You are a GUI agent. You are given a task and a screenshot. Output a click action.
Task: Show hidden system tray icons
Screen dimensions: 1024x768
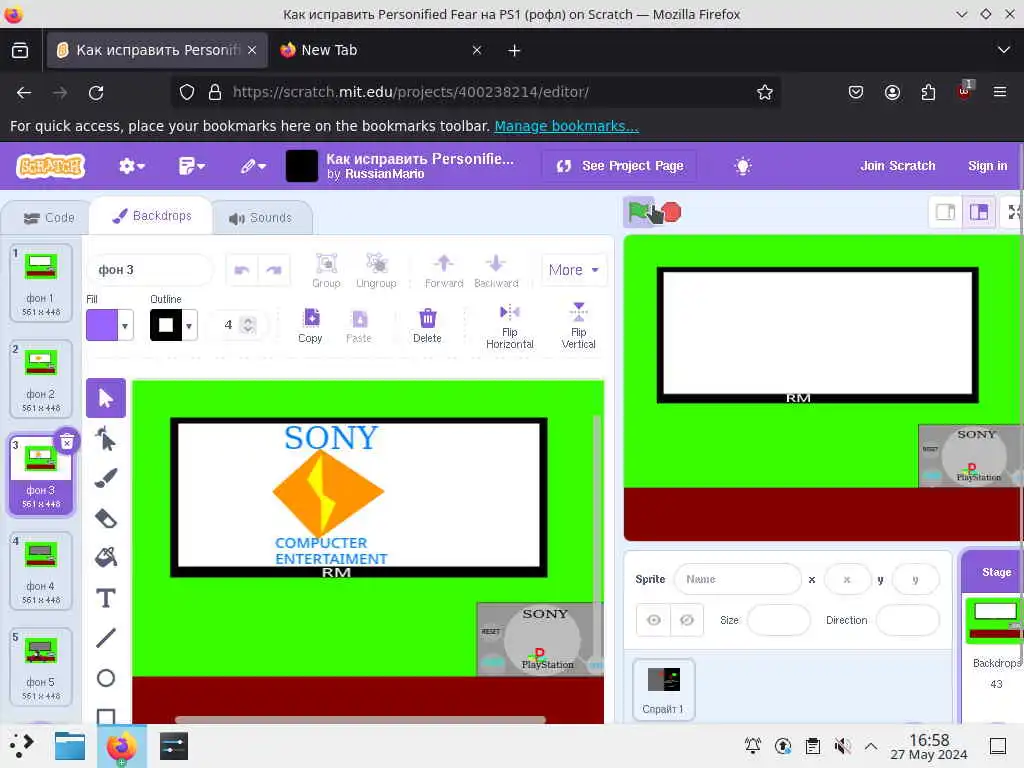click(871, 745)
